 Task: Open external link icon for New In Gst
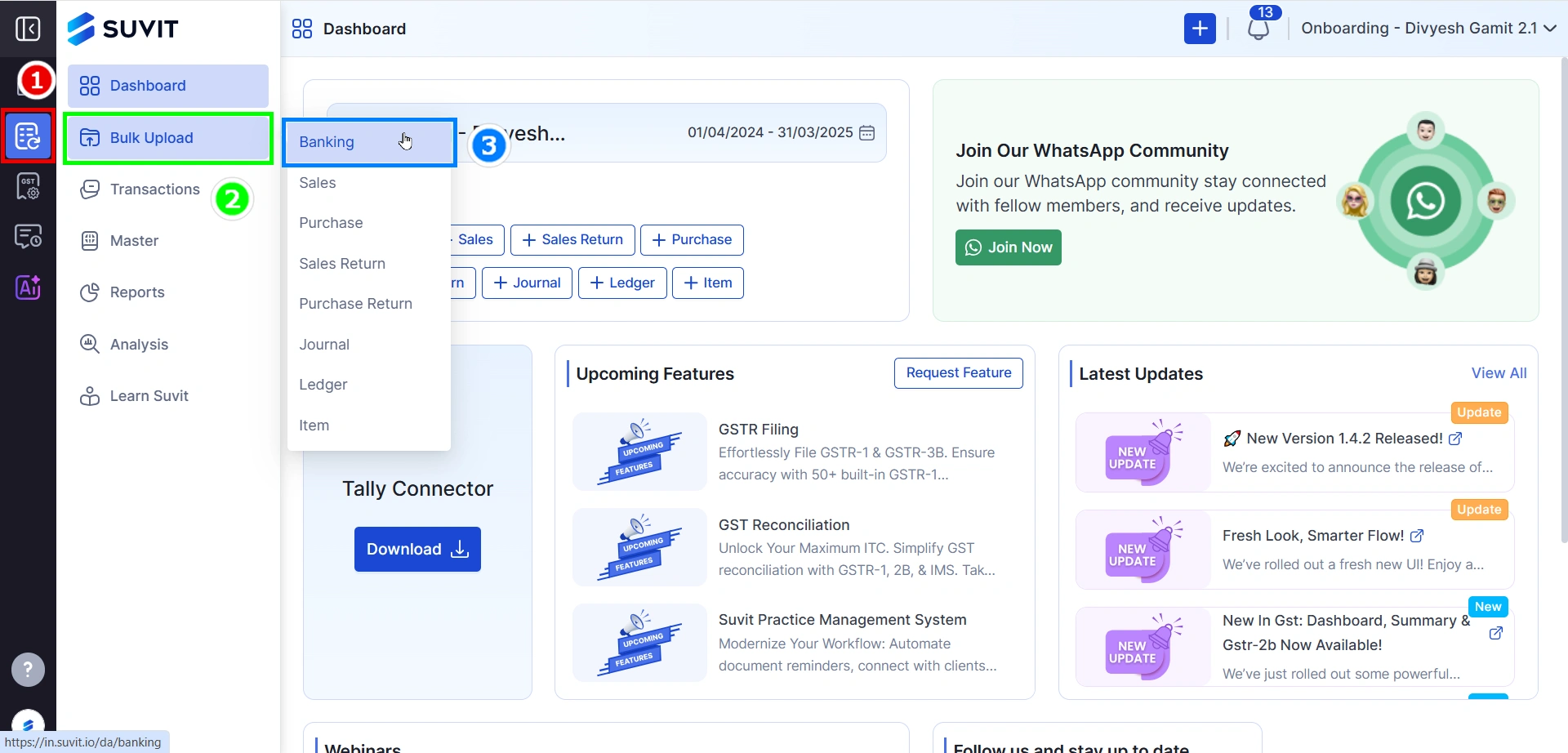1496,633
